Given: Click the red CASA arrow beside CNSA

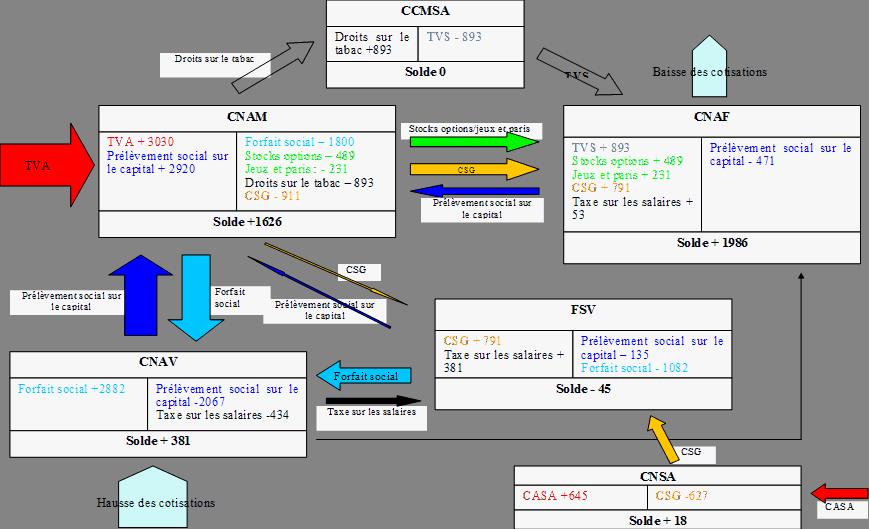Looking at the screenshot, I should (x=839, y=492).
